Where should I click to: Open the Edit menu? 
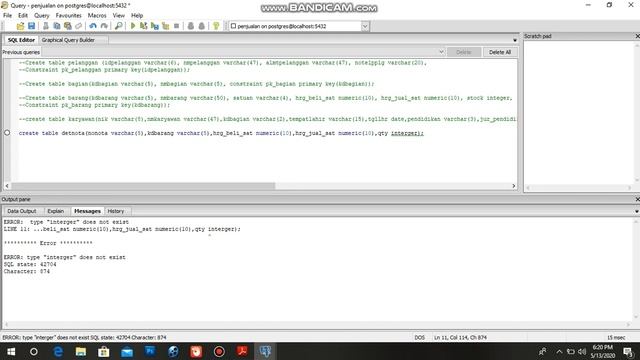tap(23, 16)
